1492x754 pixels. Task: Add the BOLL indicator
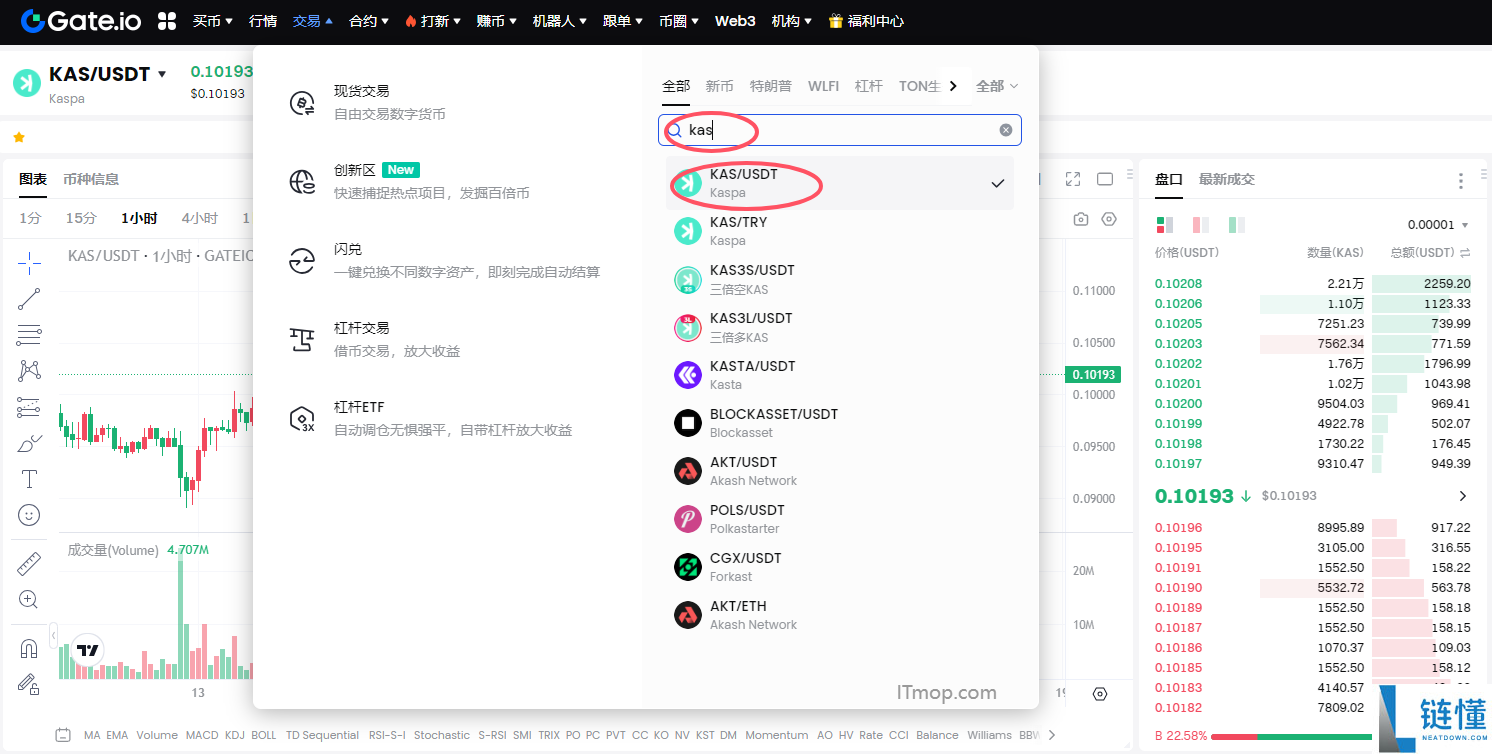[x=264, y=735]
